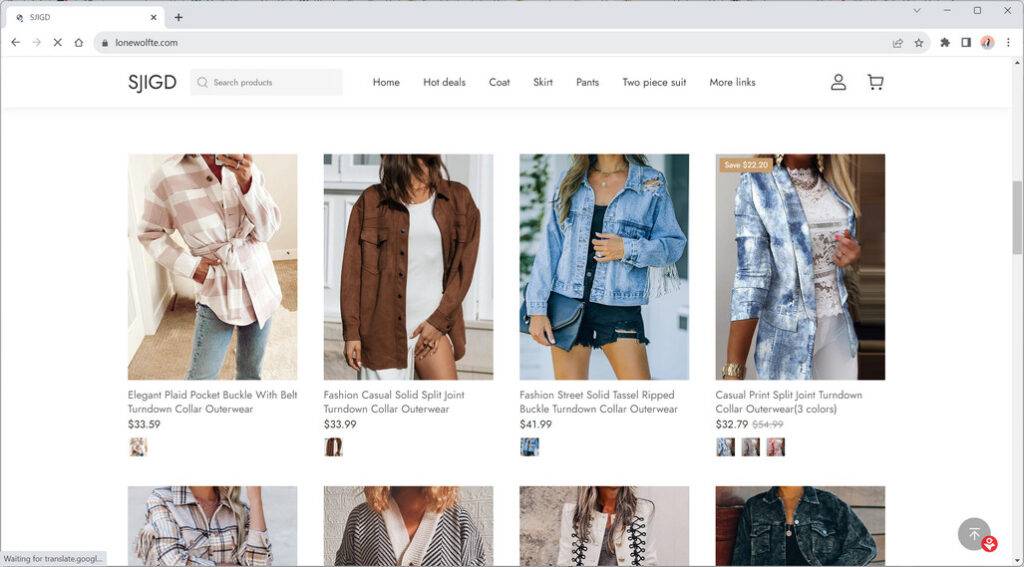Screen dimensions: 1024x567
Task: Select second grey swatch under $32.79
Action: [750, 447]
